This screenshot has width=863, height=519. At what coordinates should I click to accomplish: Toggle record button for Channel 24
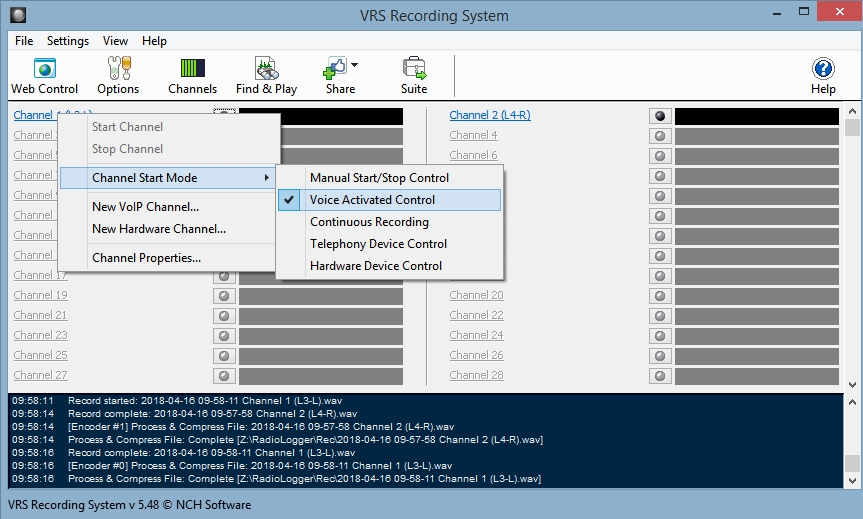coord(660,336)
